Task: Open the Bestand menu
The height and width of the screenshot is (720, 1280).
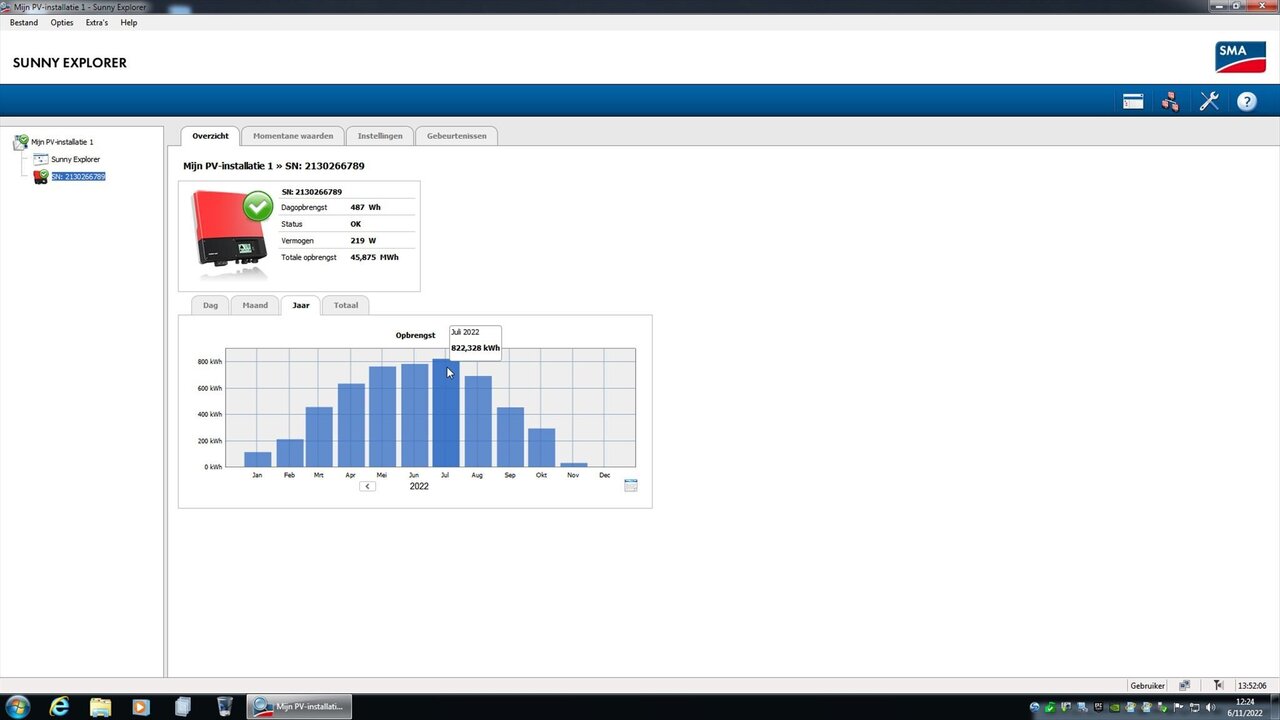Action: [24, 22]
